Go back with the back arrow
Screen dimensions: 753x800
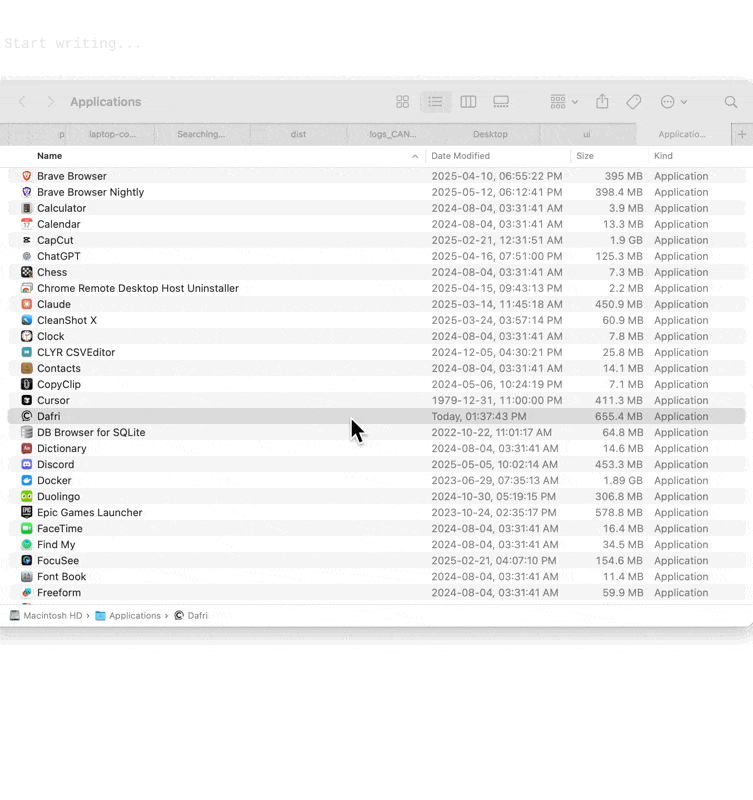click(x=22, y=102)
